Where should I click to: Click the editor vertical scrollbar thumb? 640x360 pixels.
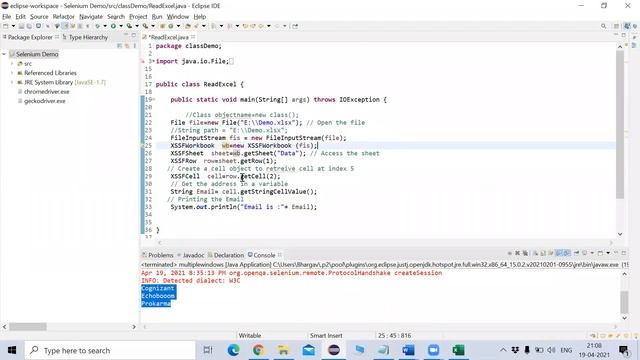click(620, 124)
